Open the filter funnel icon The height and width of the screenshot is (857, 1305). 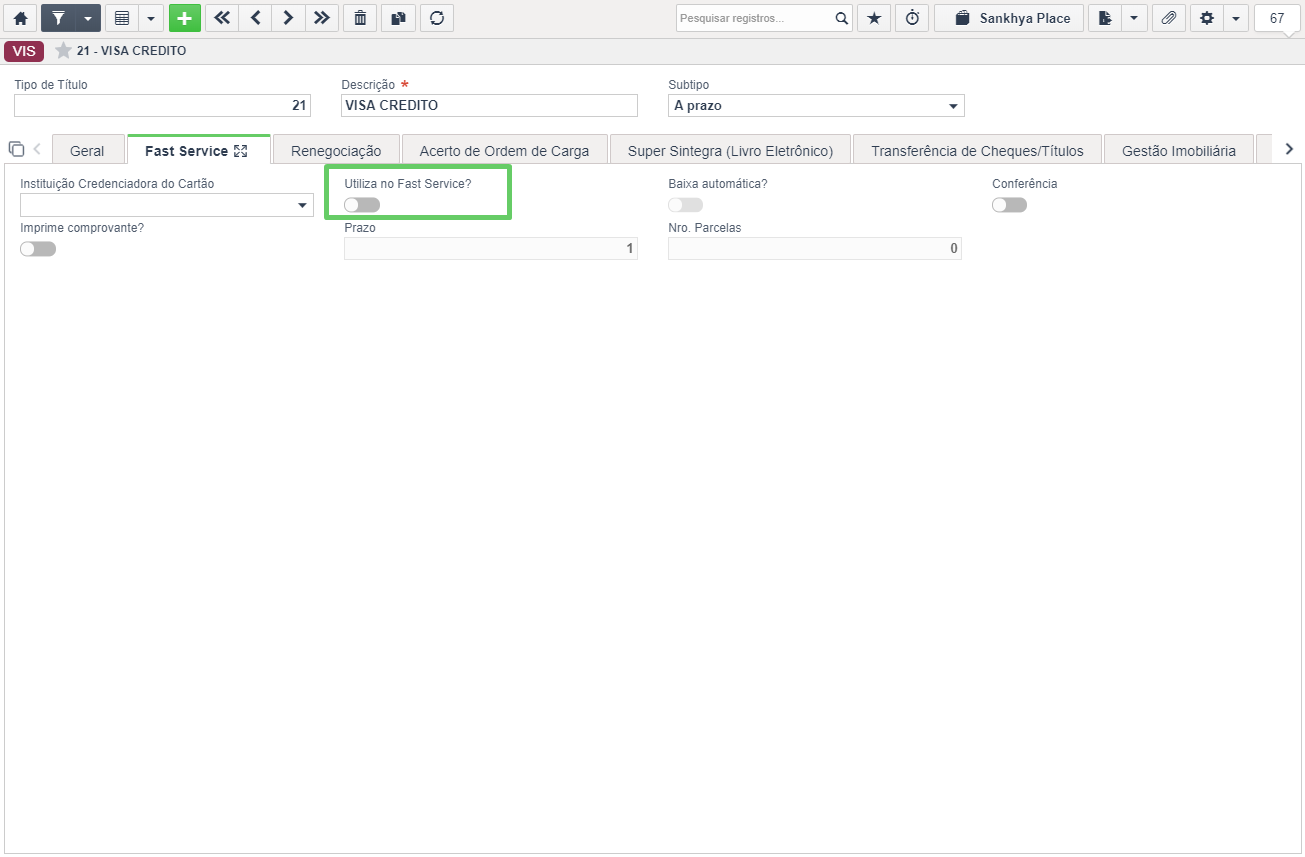tap(58, 18)
